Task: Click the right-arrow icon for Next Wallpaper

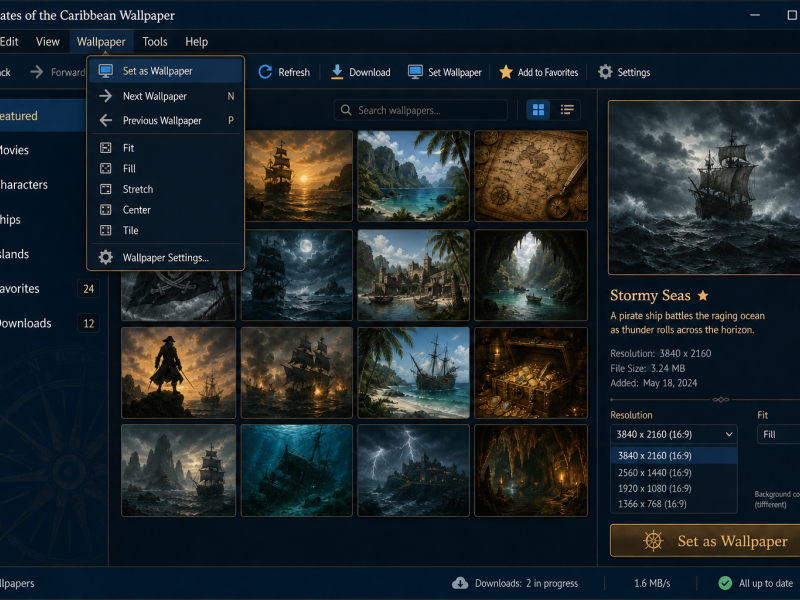Action: pyautogui.click(x=106, y=96)
